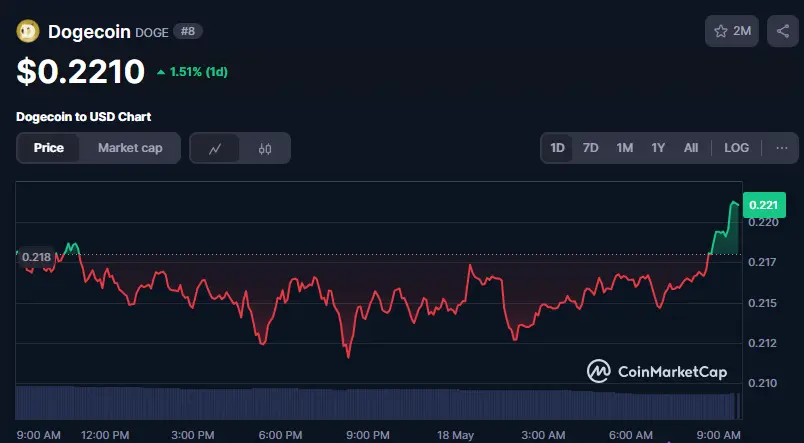Toggle LOG scale on the chart
Screen dimensions: 804x443
click(x=736, y=148)
